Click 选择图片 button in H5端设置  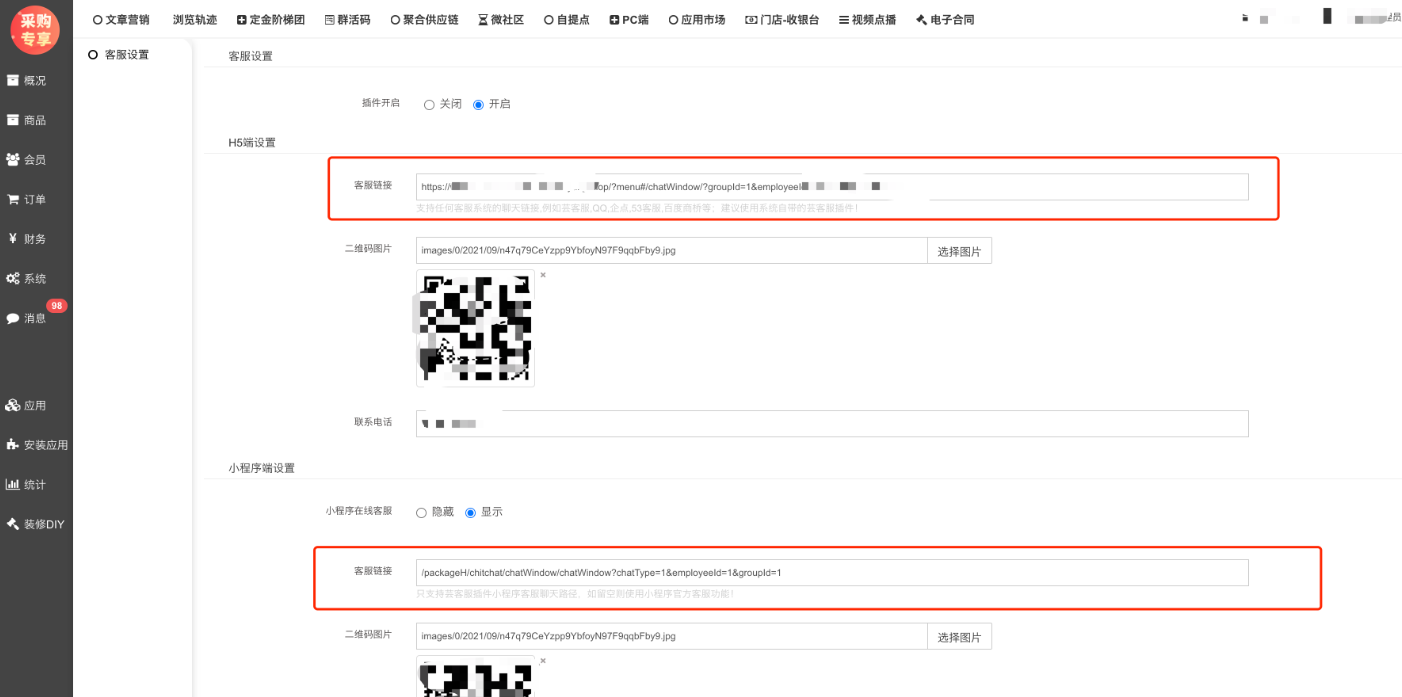point(959,251)
